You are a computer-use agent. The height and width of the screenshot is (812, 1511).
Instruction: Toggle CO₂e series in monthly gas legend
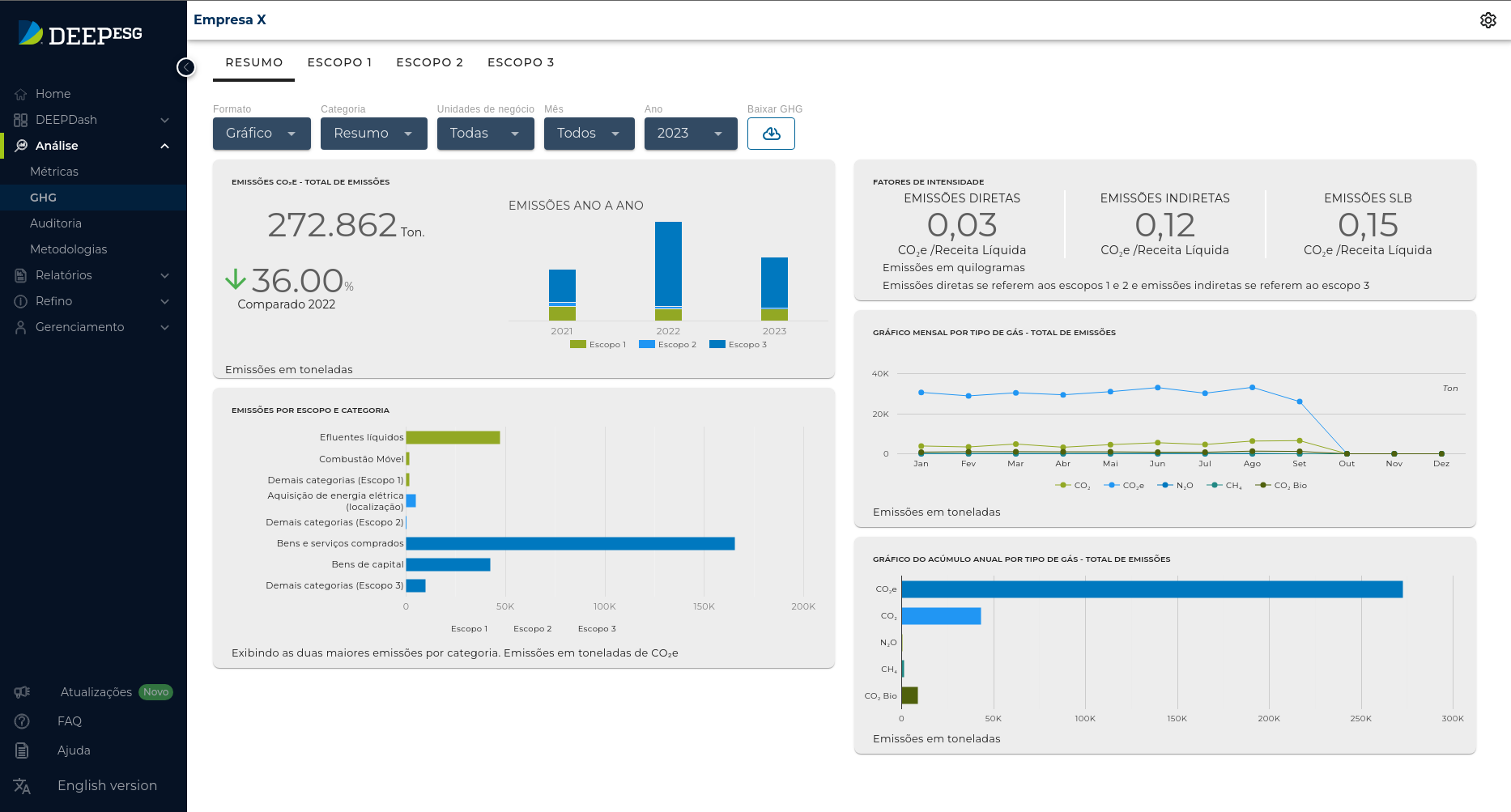click(1124, 486)
